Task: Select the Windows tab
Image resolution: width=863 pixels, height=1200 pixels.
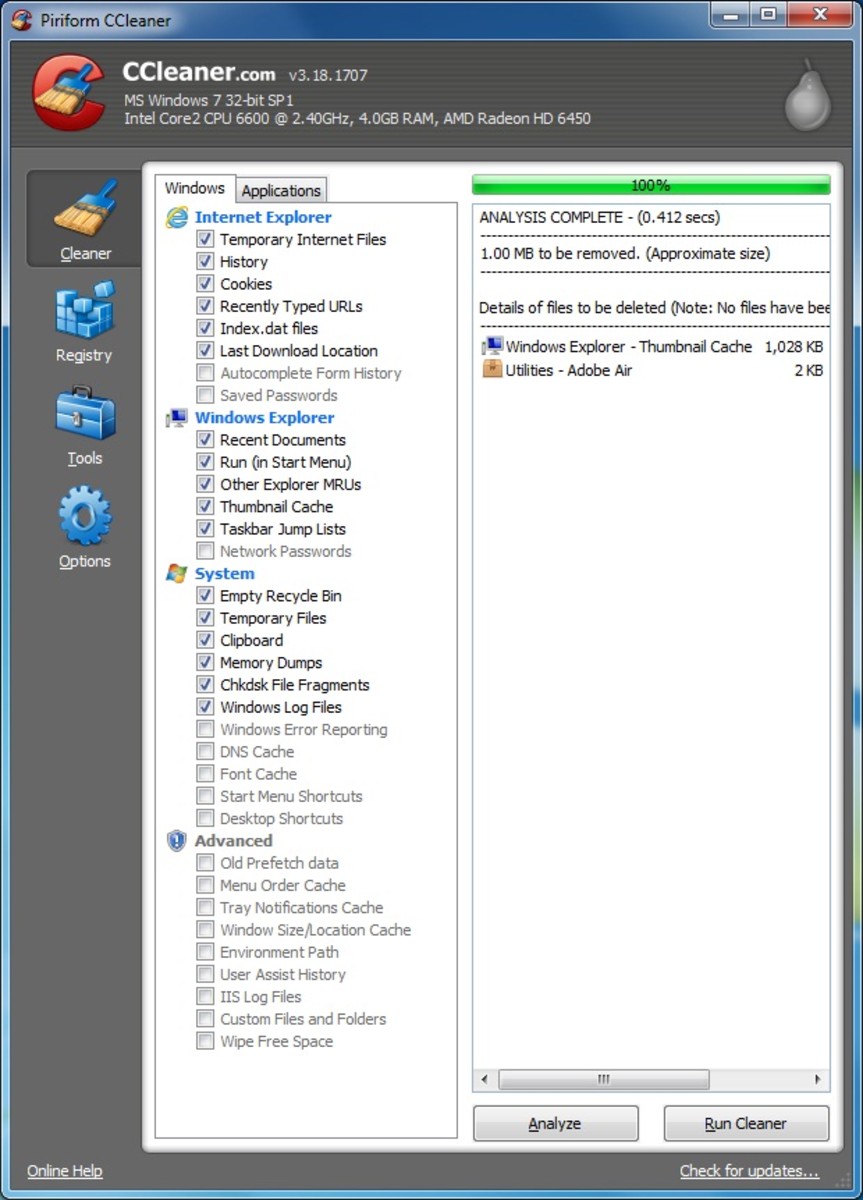Action: tap(195, 188)
